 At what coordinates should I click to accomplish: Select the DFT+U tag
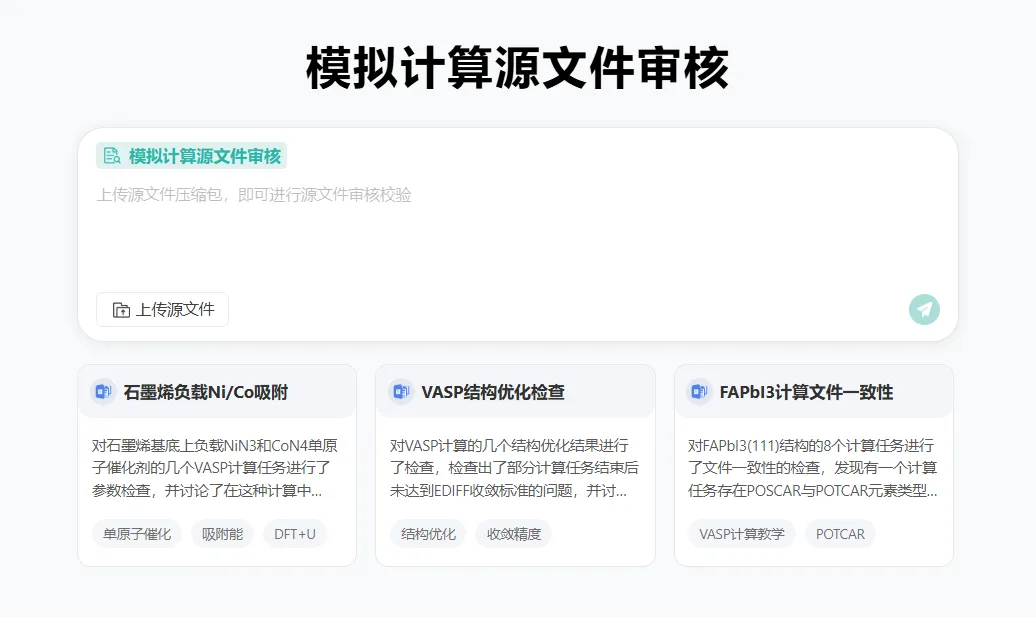[295, 534]
